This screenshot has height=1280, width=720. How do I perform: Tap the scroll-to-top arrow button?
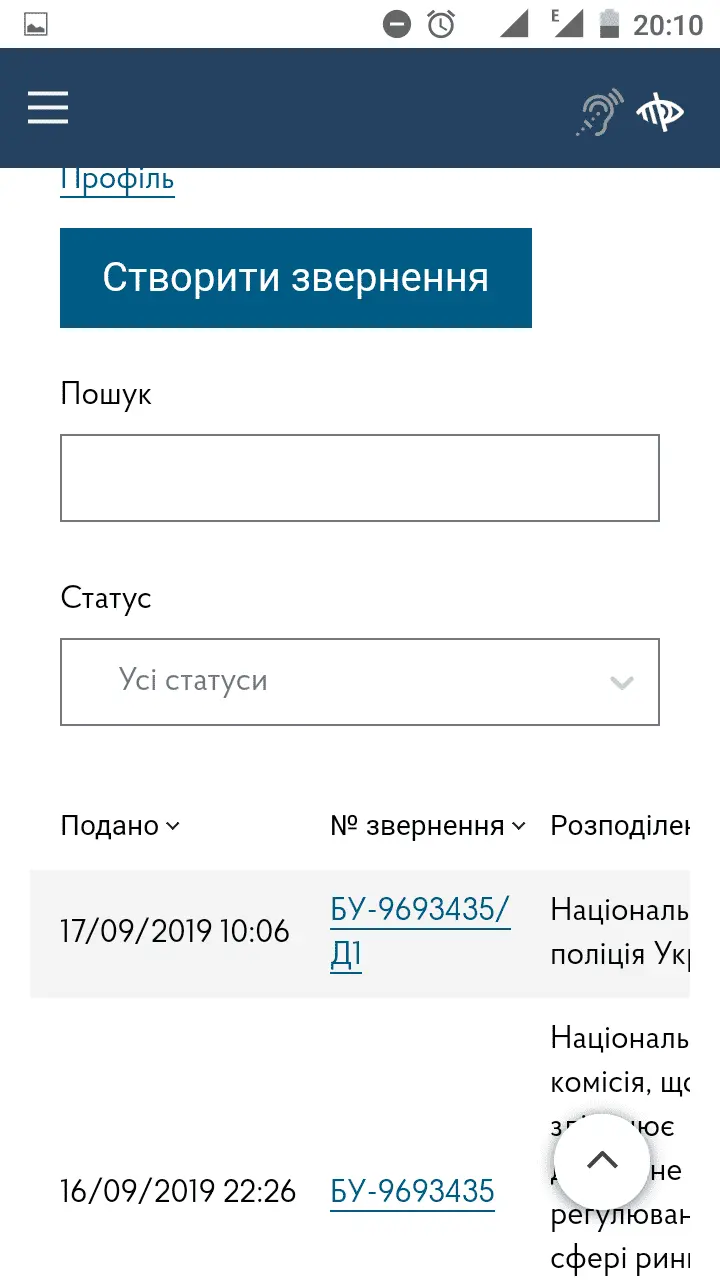tap(602, 1161)
